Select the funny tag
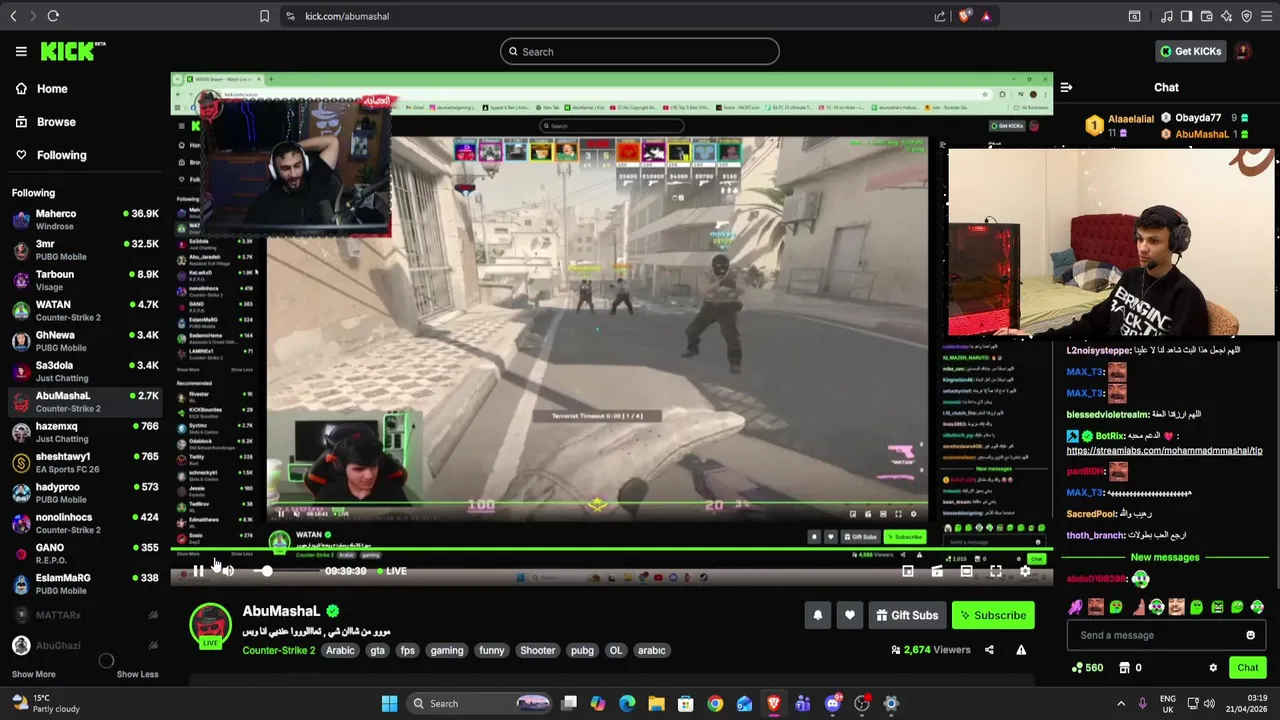This screenshot has height=720, width=1280. [x=492, y=650]
